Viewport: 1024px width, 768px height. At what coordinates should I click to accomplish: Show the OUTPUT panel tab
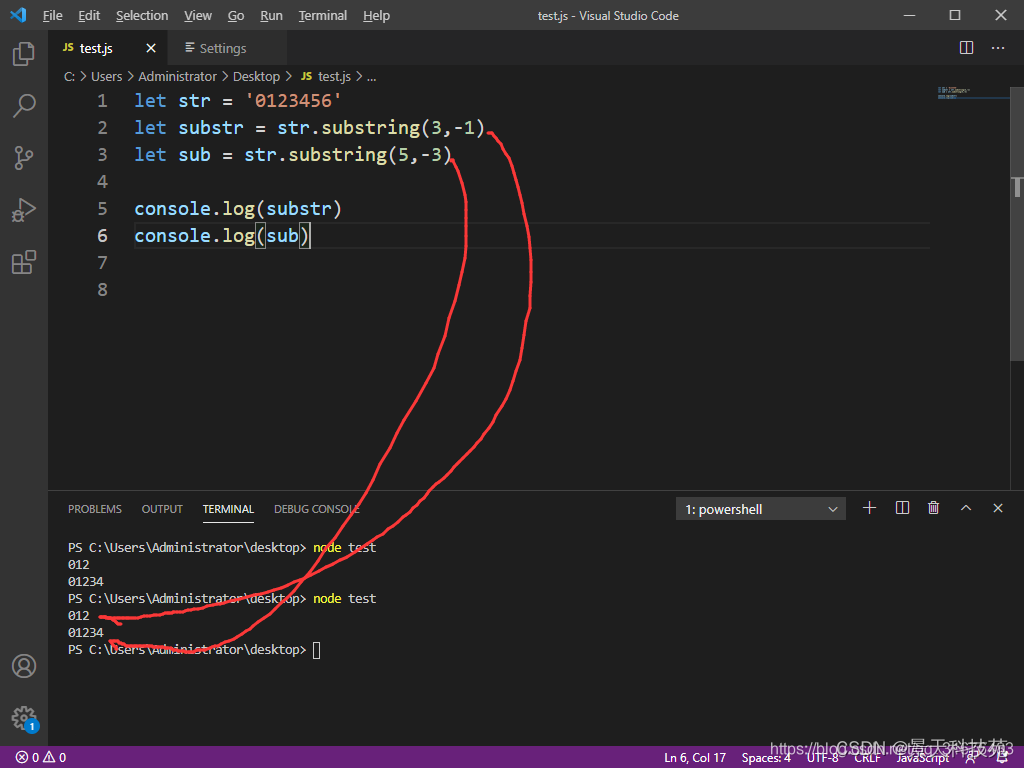click(162, 509)
